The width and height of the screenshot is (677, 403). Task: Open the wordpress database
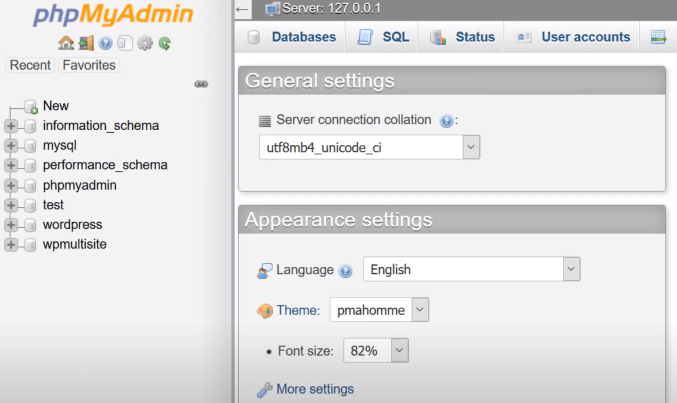tap(73, 225)
